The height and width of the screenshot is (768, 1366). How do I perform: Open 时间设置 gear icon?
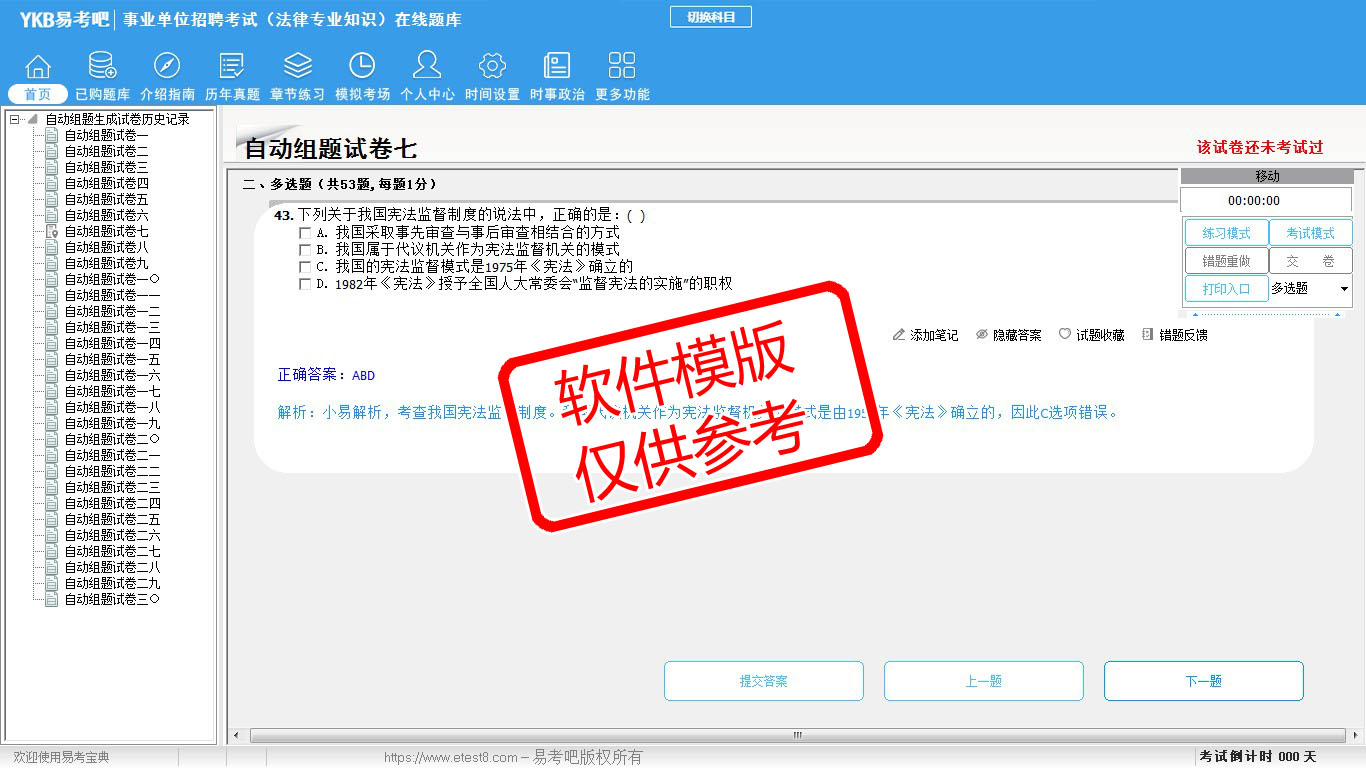coord(492,67)
